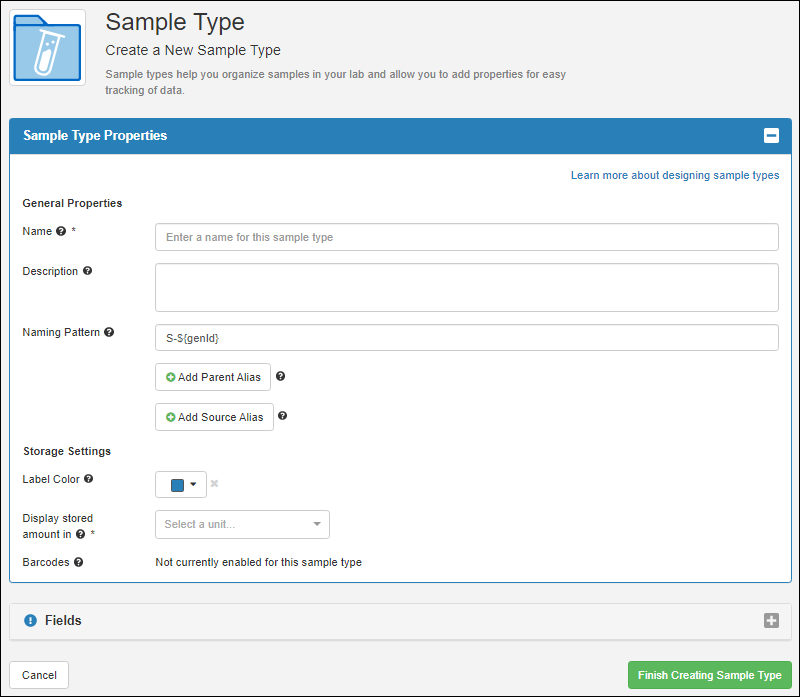Open the Label Color picker swatch
Screen dimensions: 800x697
point(181,485)
